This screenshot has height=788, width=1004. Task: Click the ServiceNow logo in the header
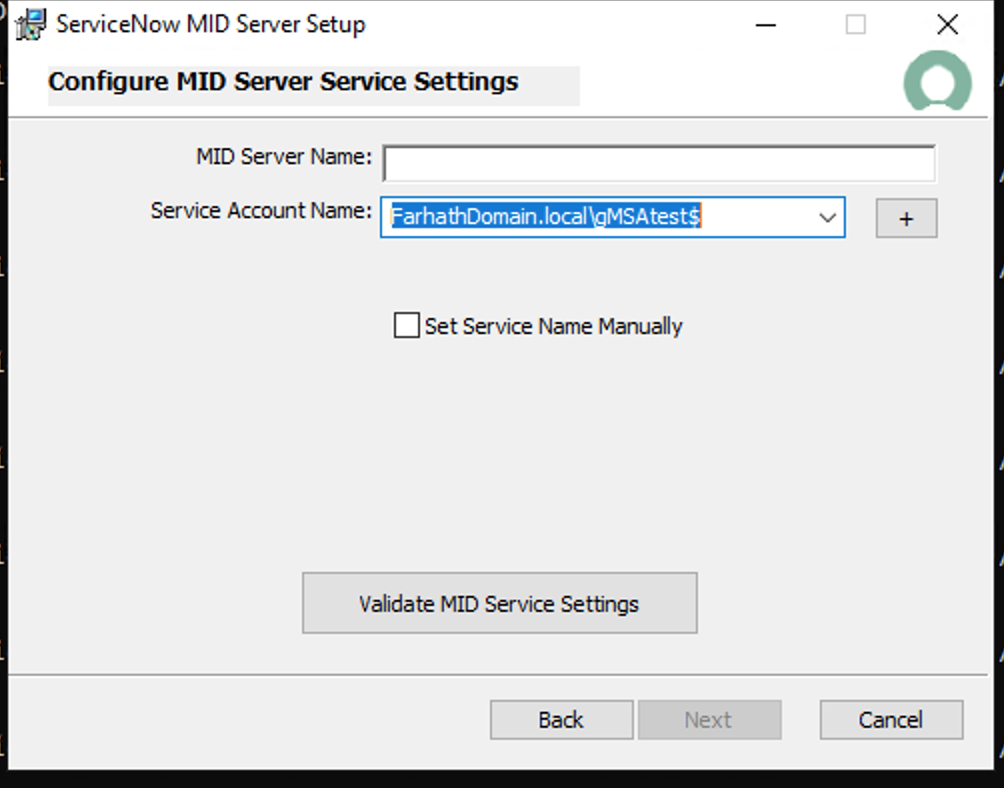click(x=937, y=81)
